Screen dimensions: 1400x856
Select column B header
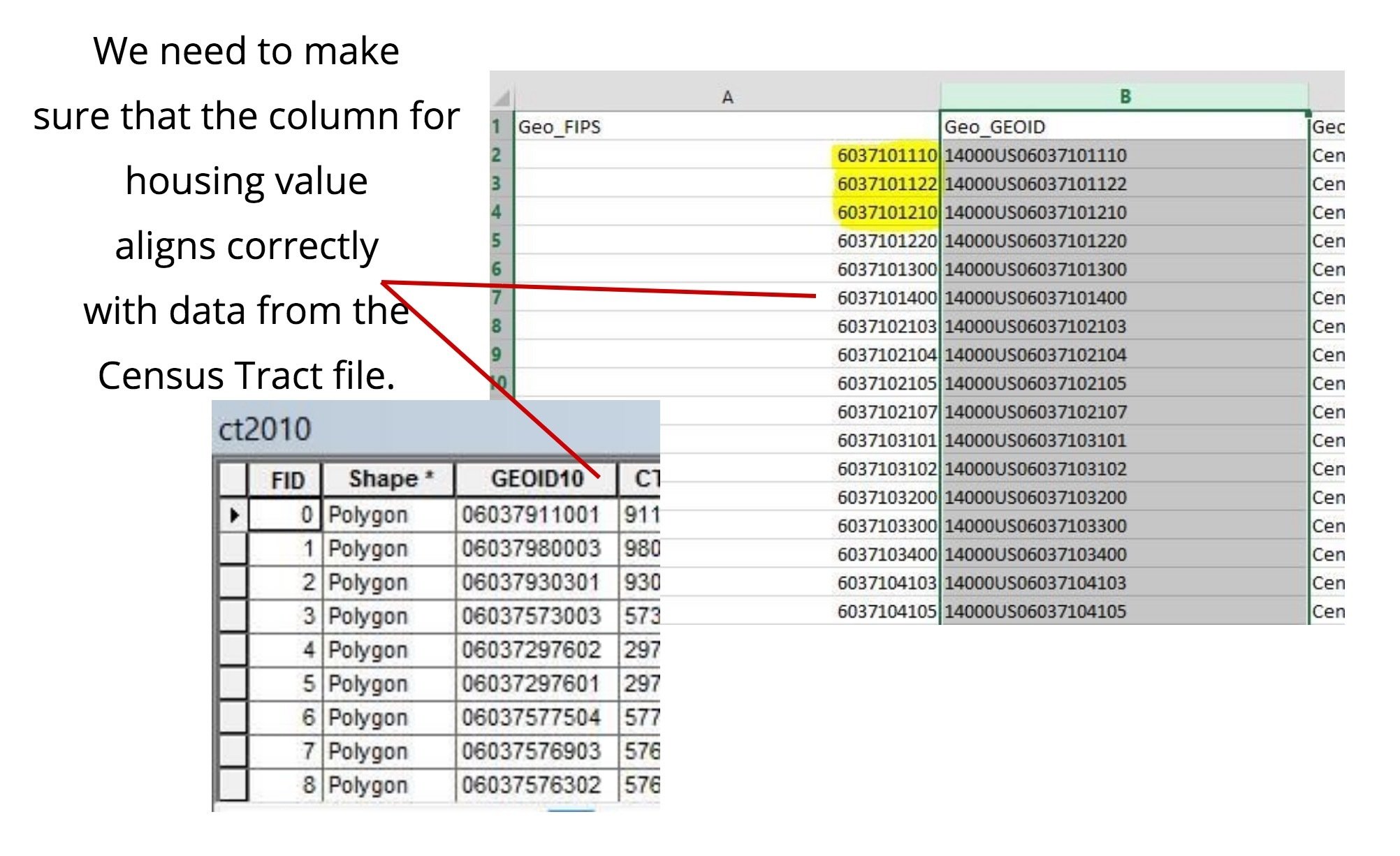coord(1124,97)
